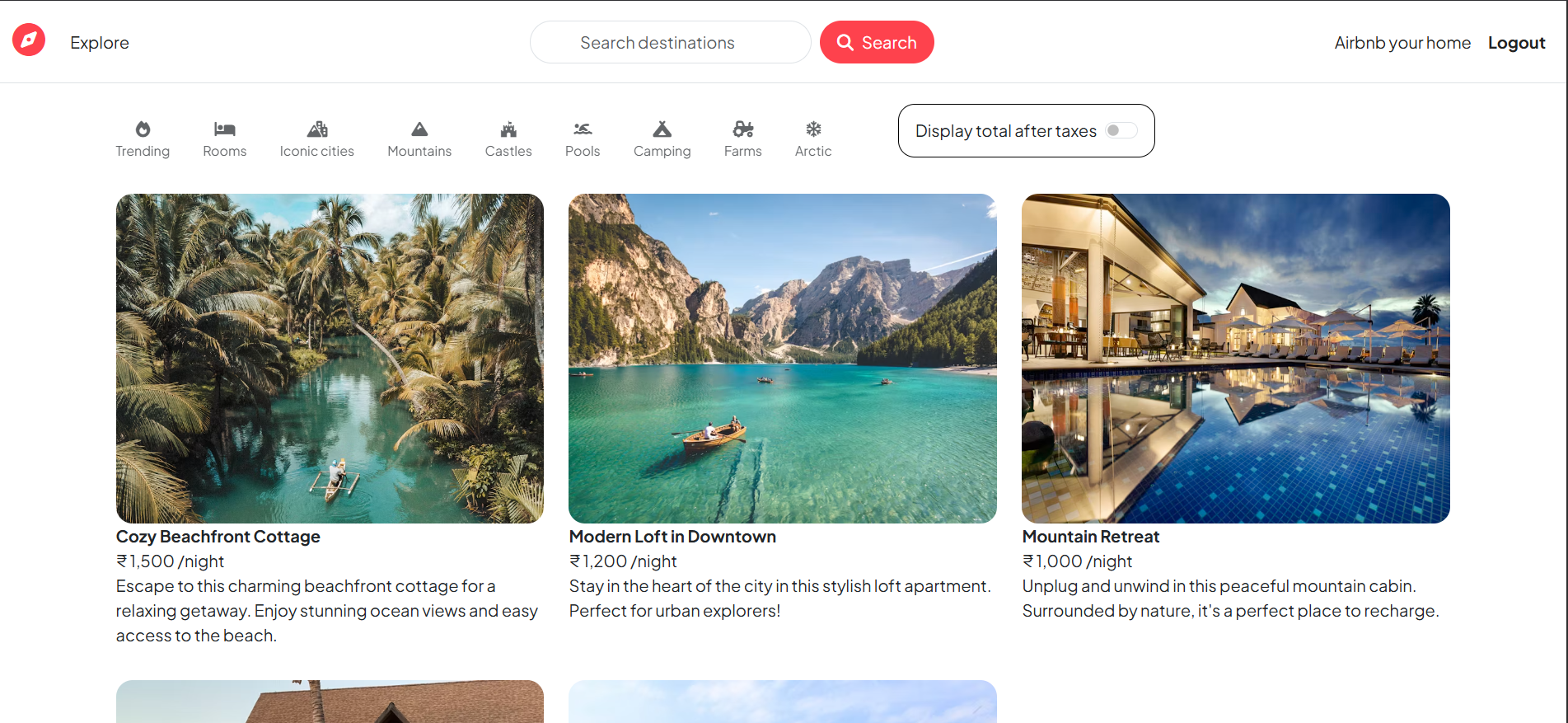Screen dimensions: 1568x723
Task: Log out using the Logout link
Action: [1516, 43]
